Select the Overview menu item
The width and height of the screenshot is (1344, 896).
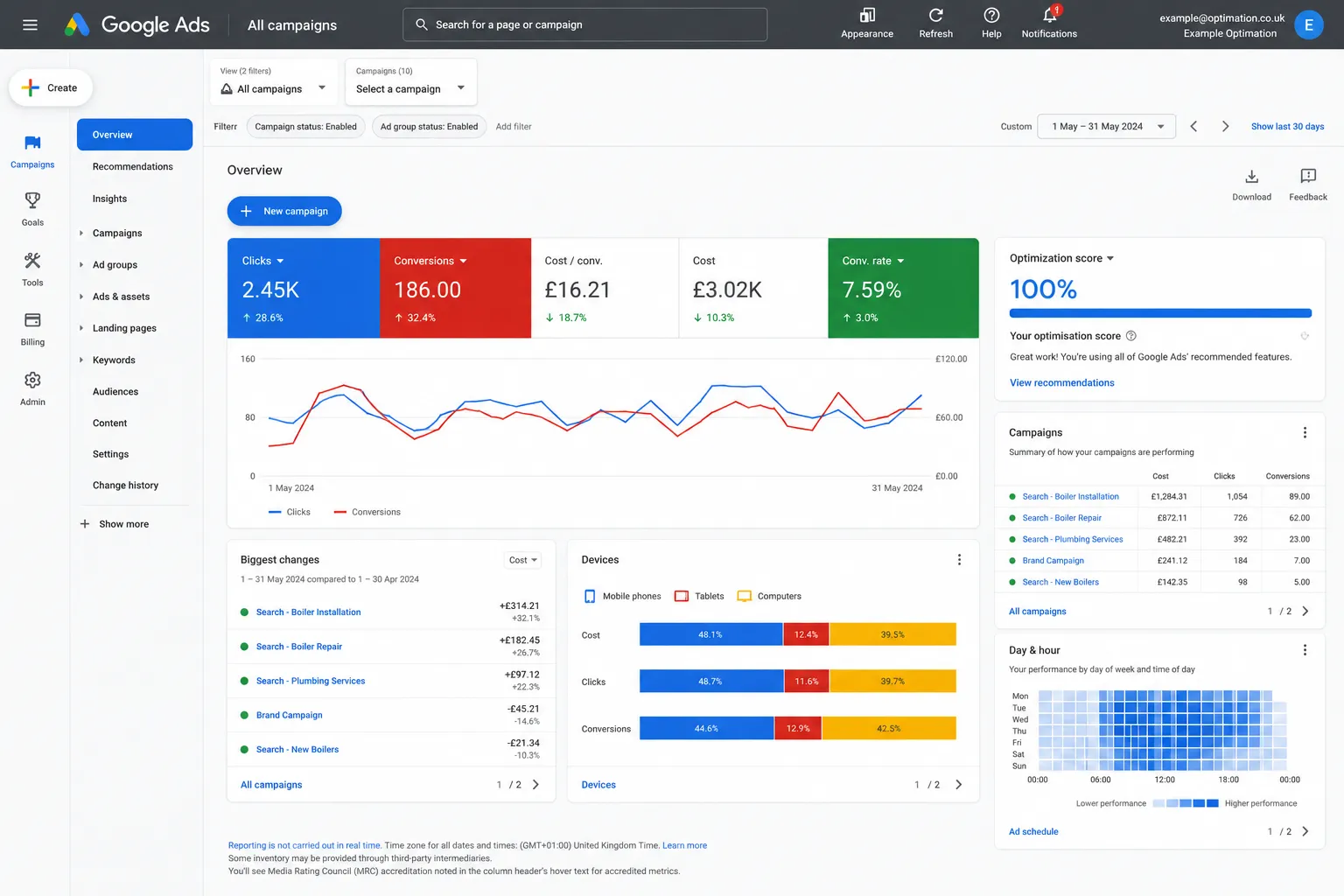tap(135, 135)
